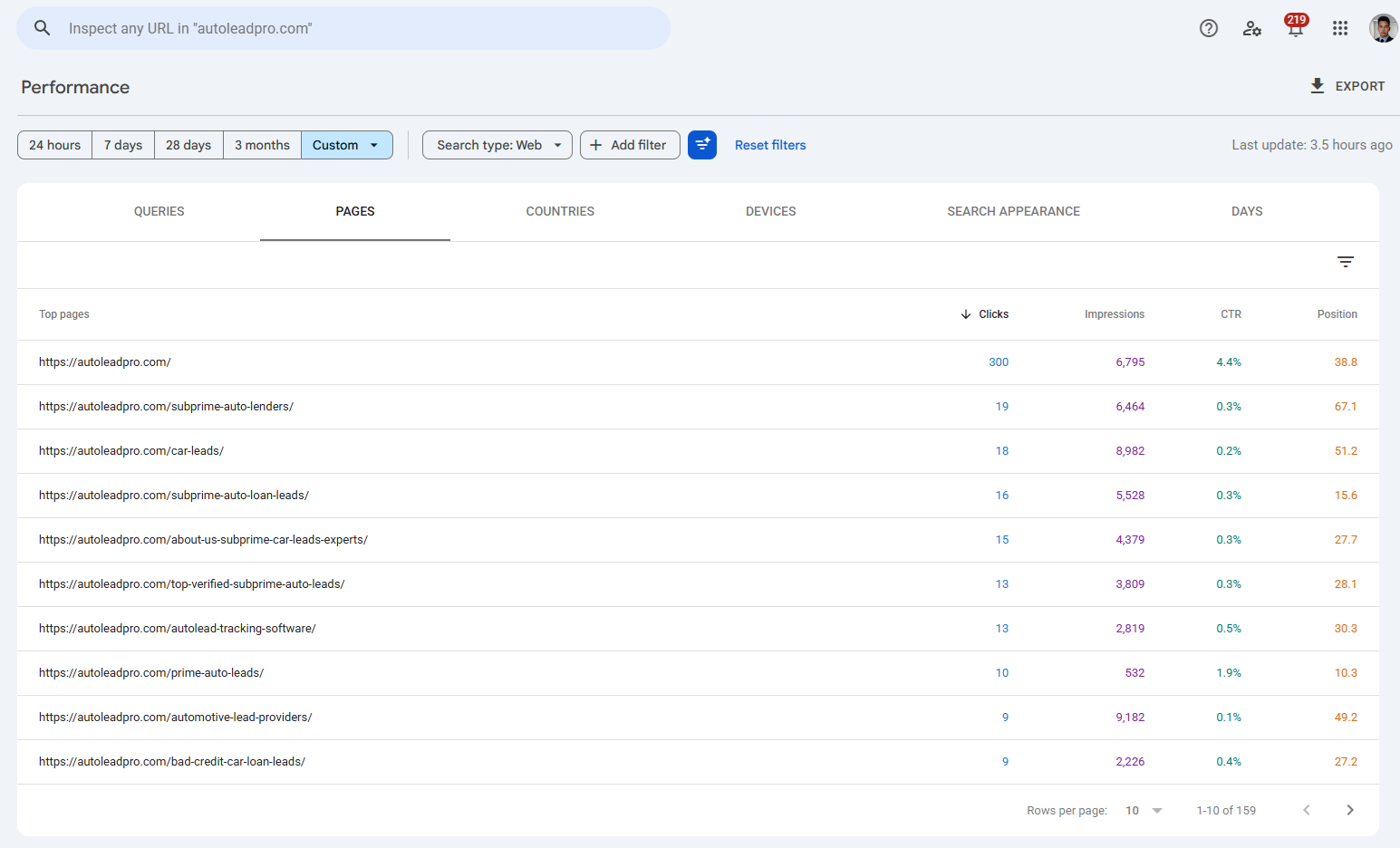Click the 532 impressions value

(1134, 673)
